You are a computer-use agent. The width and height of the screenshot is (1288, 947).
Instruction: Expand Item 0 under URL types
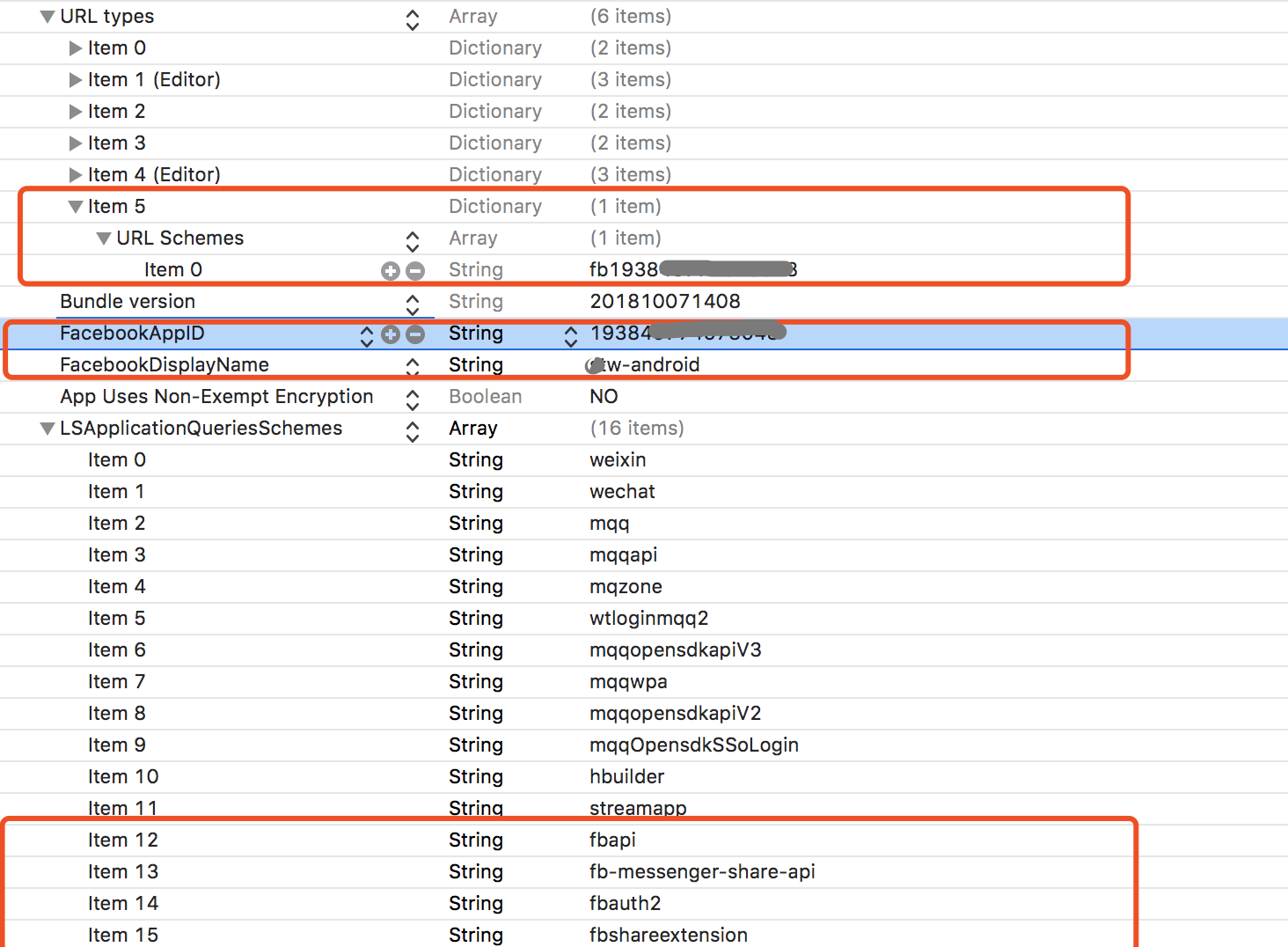pyautogui.click(x=76, y=48)
